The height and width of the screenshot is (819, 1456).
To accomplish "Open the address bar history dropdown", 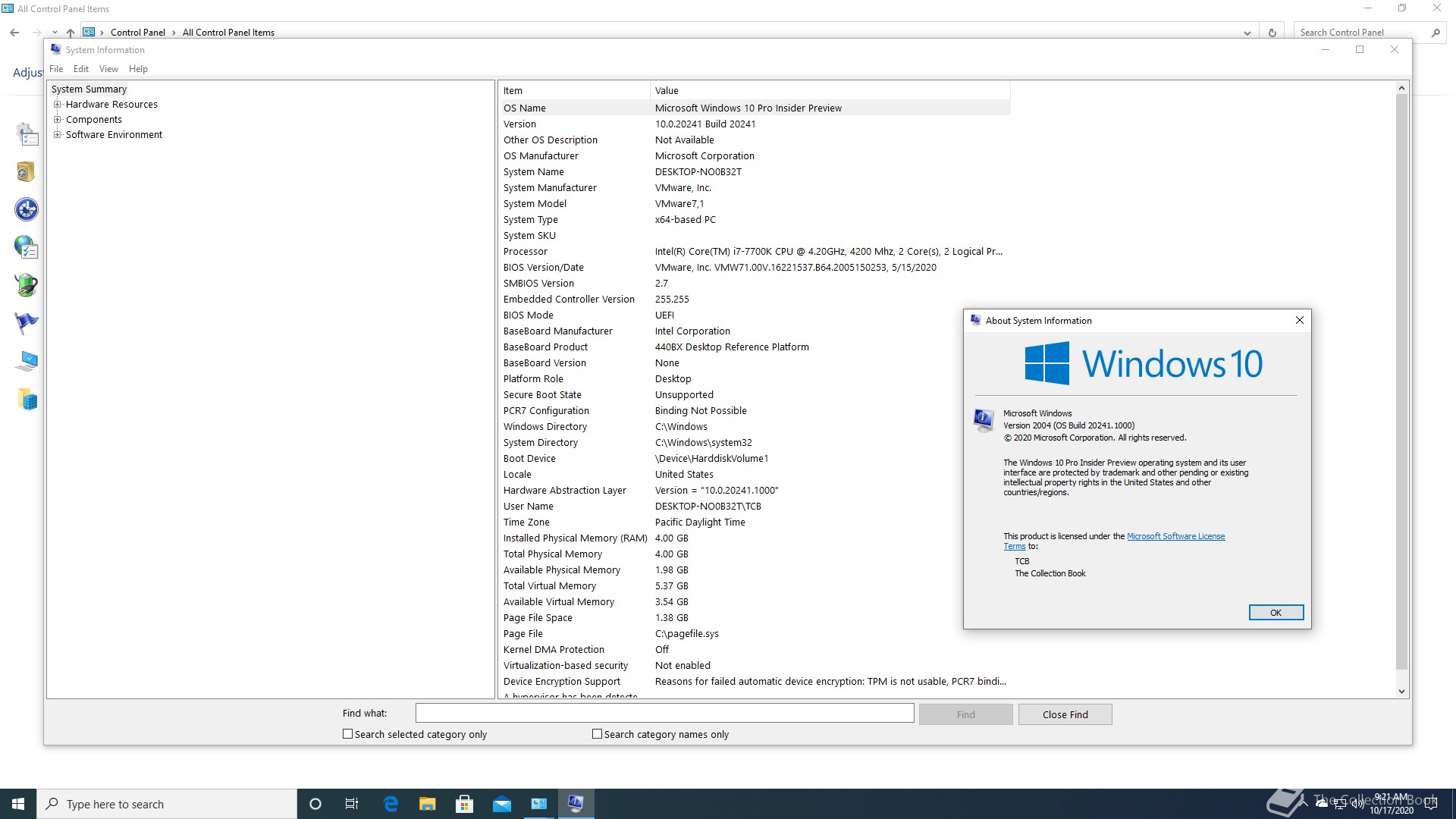I will tap(1247, 33).
